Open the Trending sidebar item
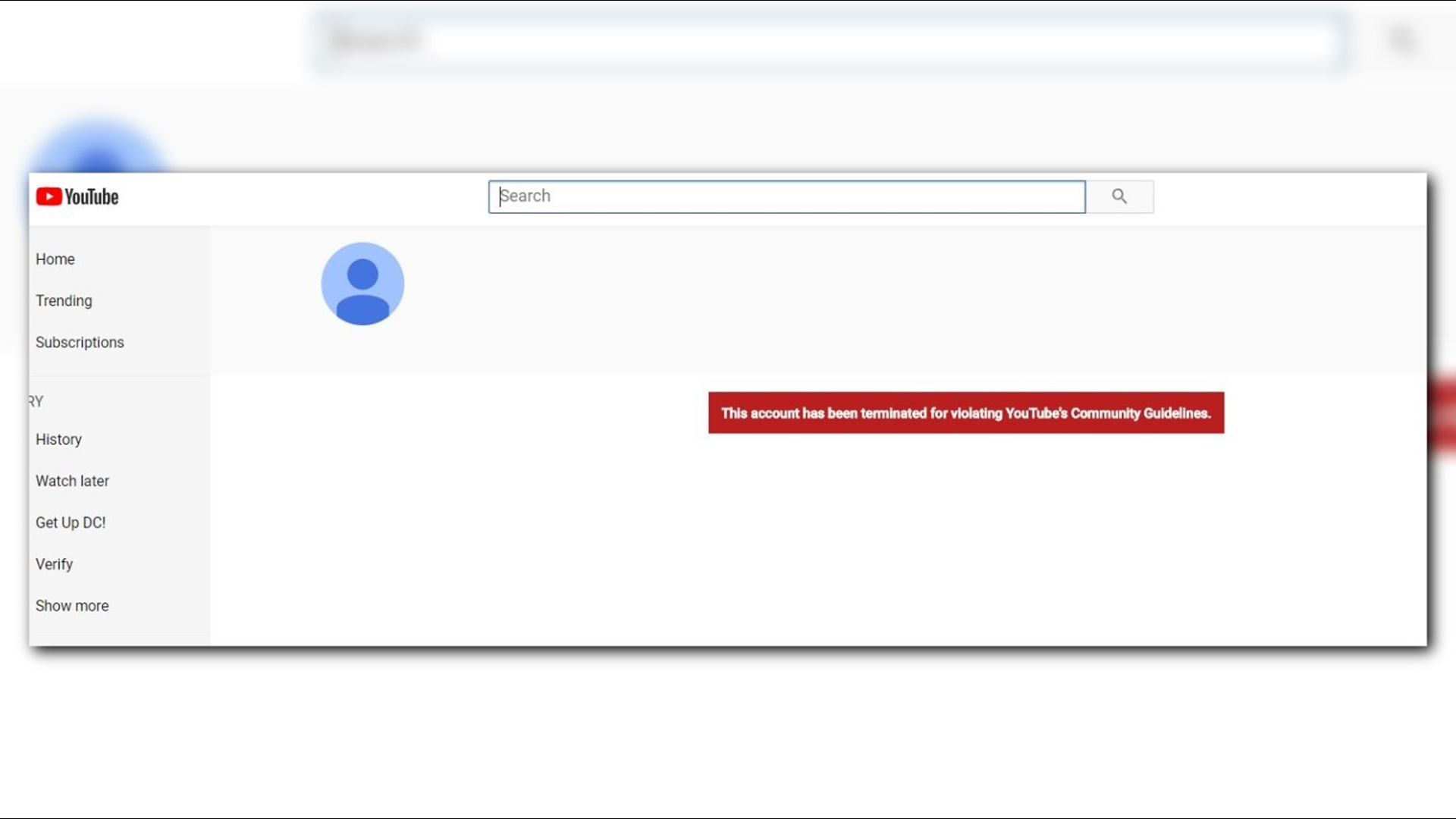Viewport: 1456px width, 819px height. [64, 301]
